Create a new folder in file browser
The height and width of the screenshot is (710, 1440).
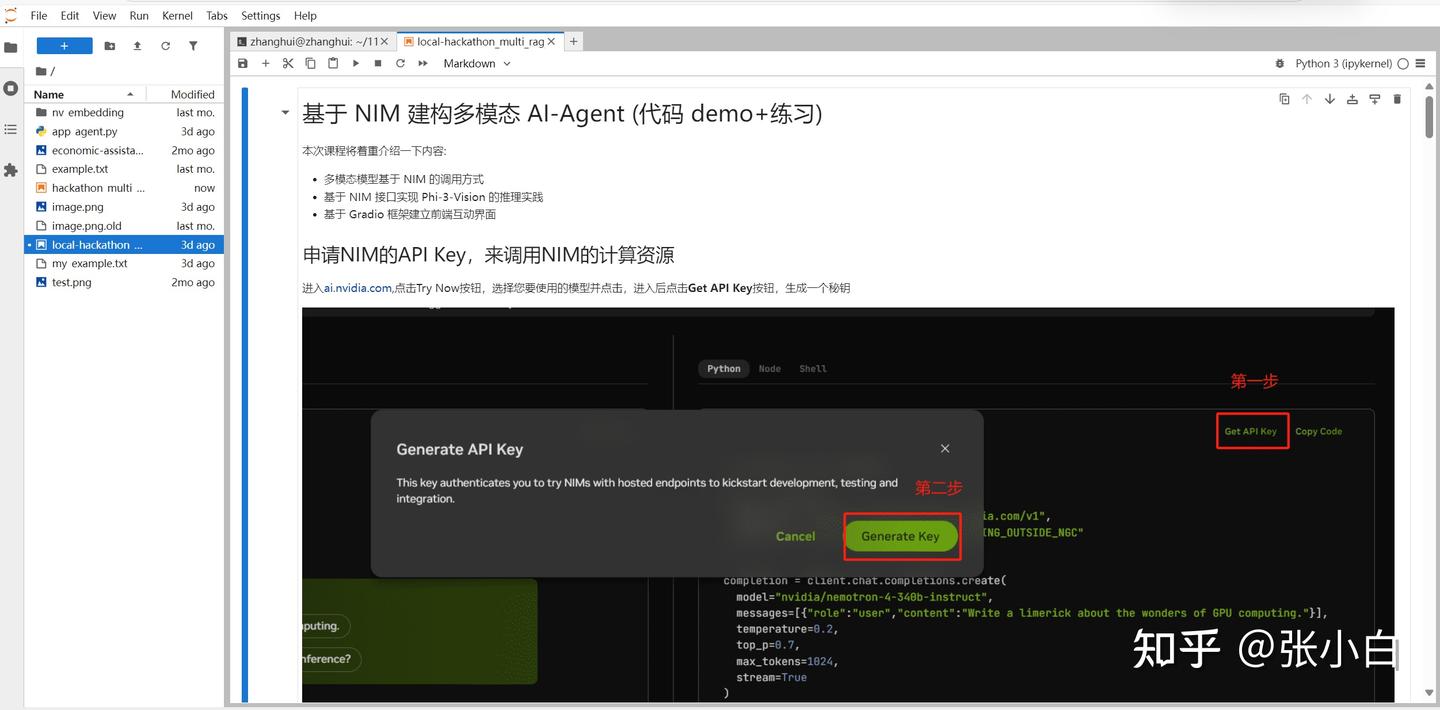110,46
